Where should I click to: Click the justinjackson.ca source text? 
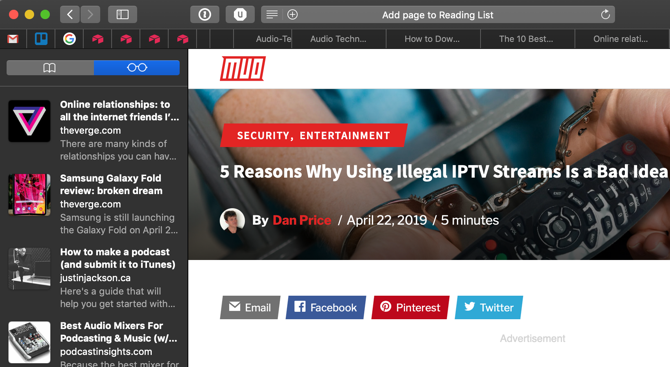coord(95,278)
